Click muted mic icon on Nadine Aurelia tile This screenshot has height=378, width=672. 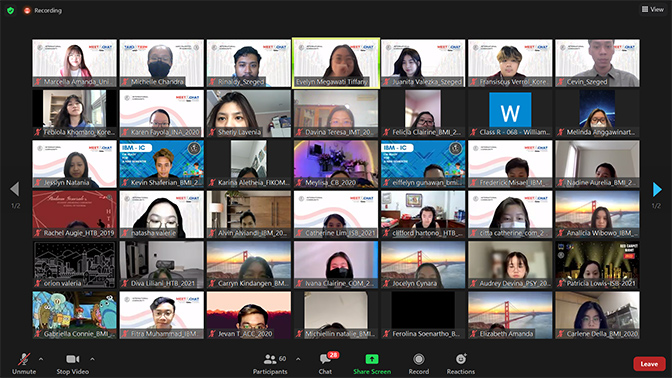(x=561, y=183)
